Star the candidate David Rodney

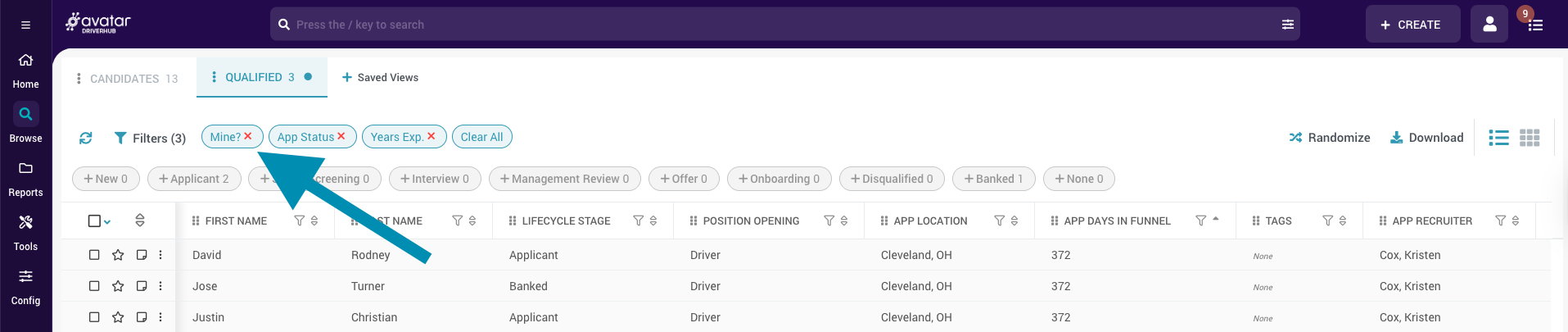(118, 255)
